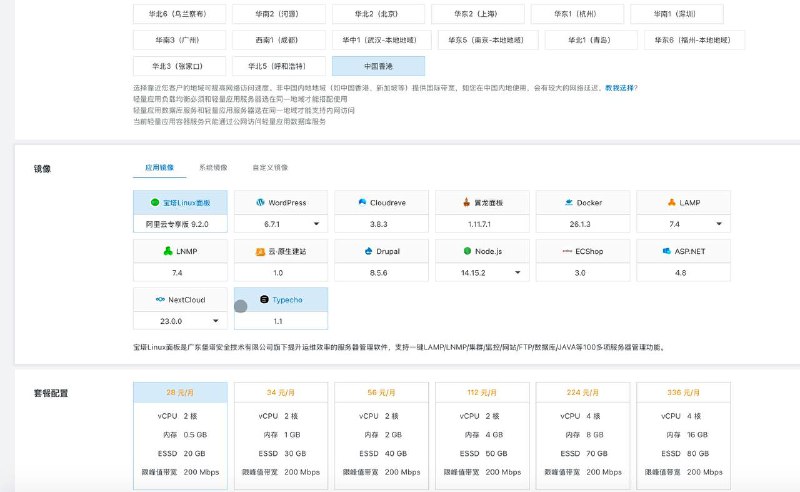Click the Cloudreve cloud icon
This screenshot has width=800, height=492.
click(x=362, y=203)
